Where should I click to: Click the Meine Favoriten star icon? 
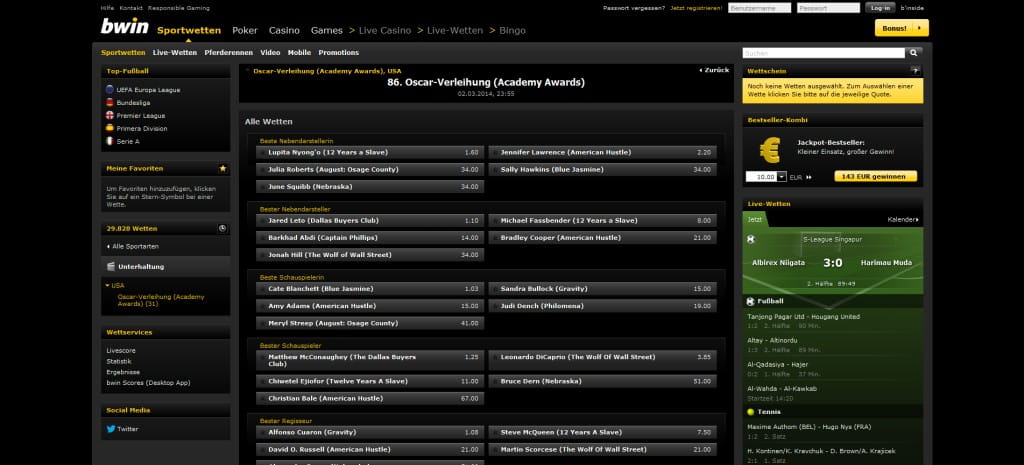tap(223, 168)
